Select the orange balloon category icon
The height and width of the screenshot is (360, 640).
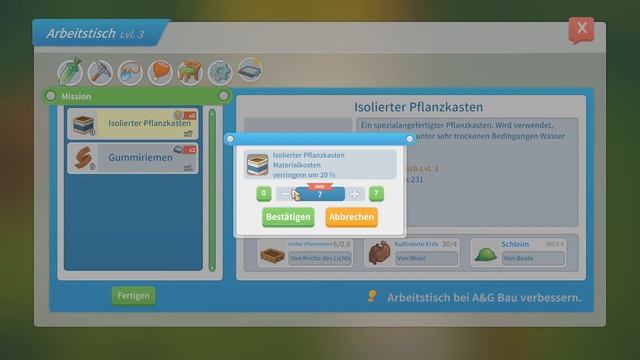click(x=160, y=72)
